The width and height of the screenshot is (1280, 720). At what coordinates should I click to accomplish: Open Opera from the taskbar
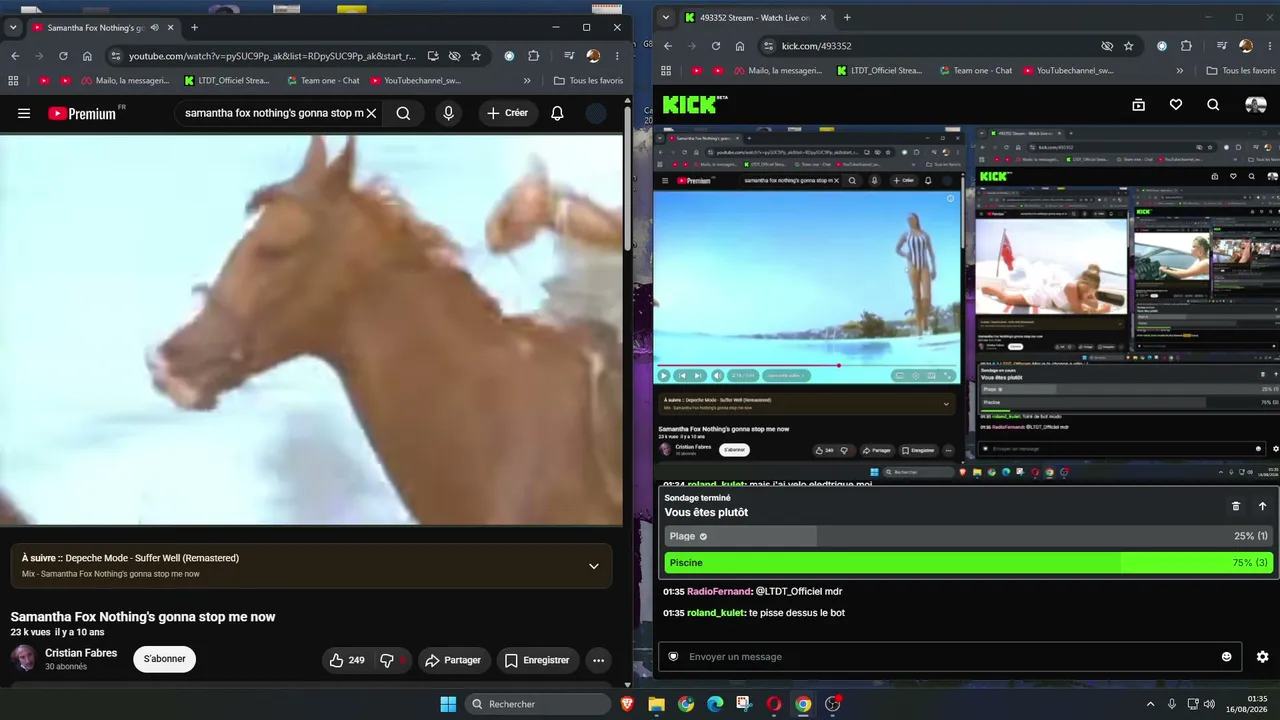pyautogui.click(x=773, y=704)
